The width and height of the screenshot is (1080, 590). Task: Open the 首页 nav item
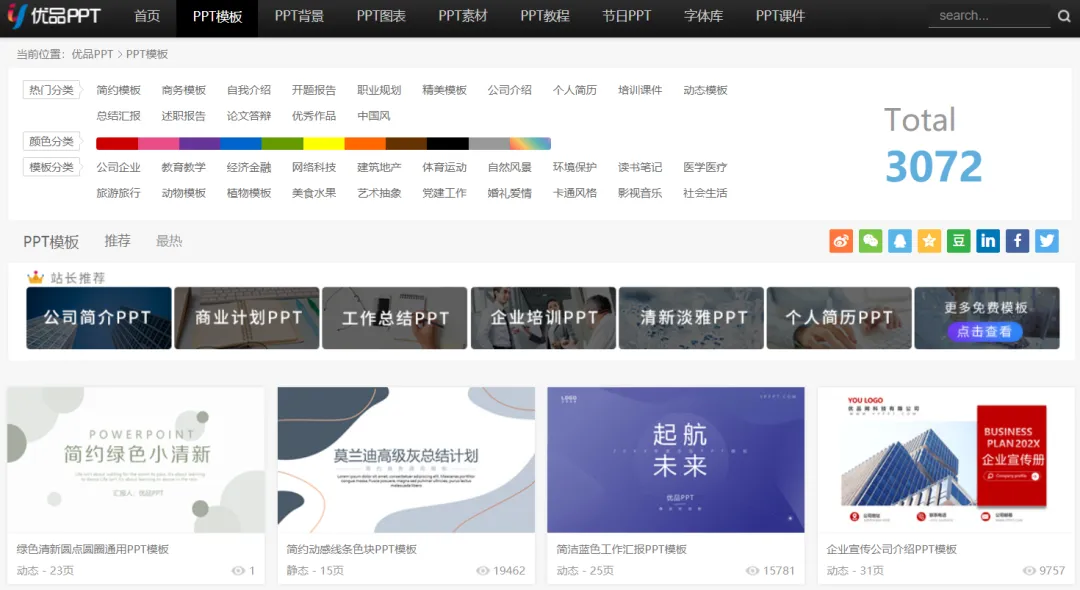coord(147,16)
